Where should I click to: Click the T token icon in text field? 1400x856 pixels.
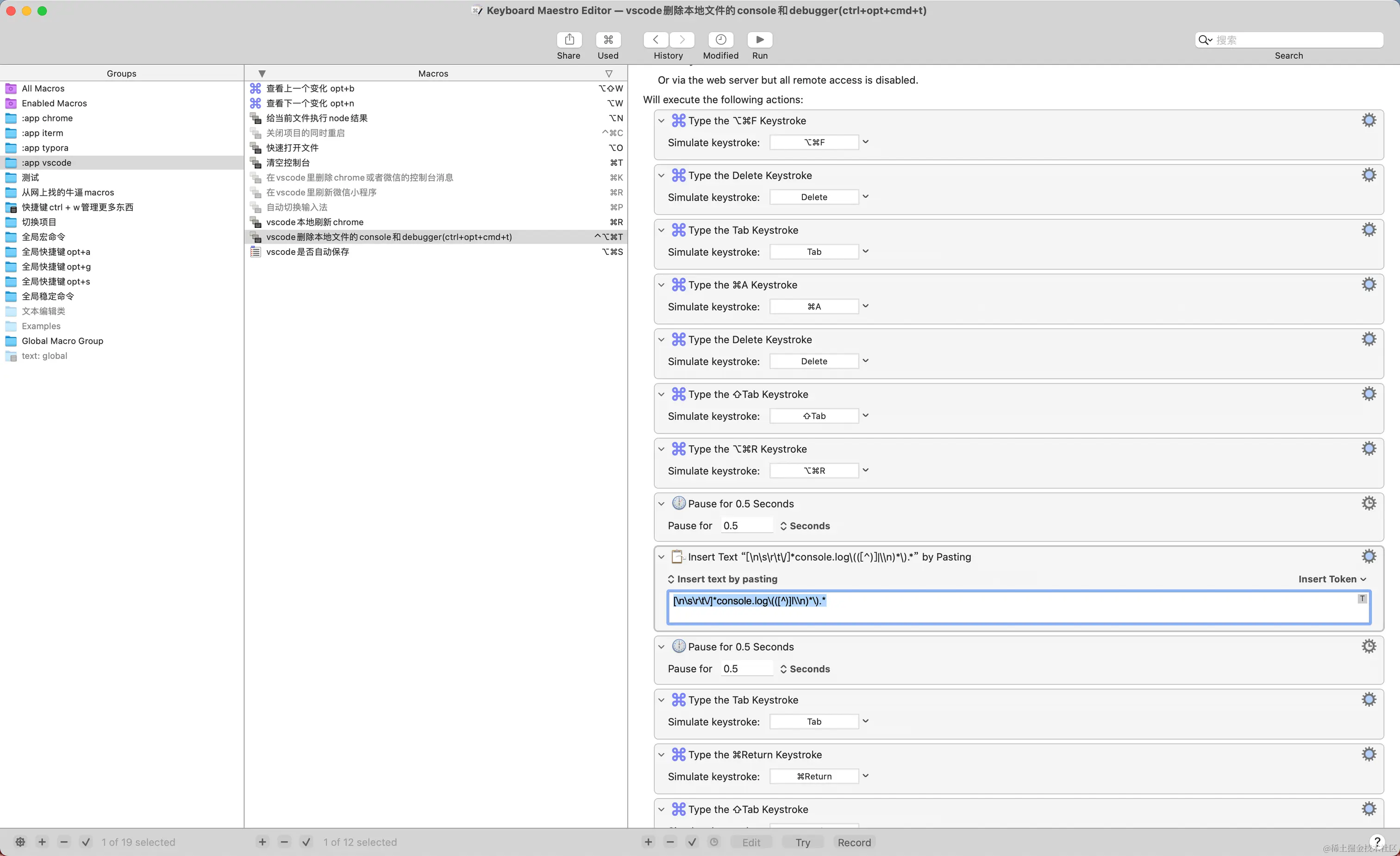point(1362,598)
